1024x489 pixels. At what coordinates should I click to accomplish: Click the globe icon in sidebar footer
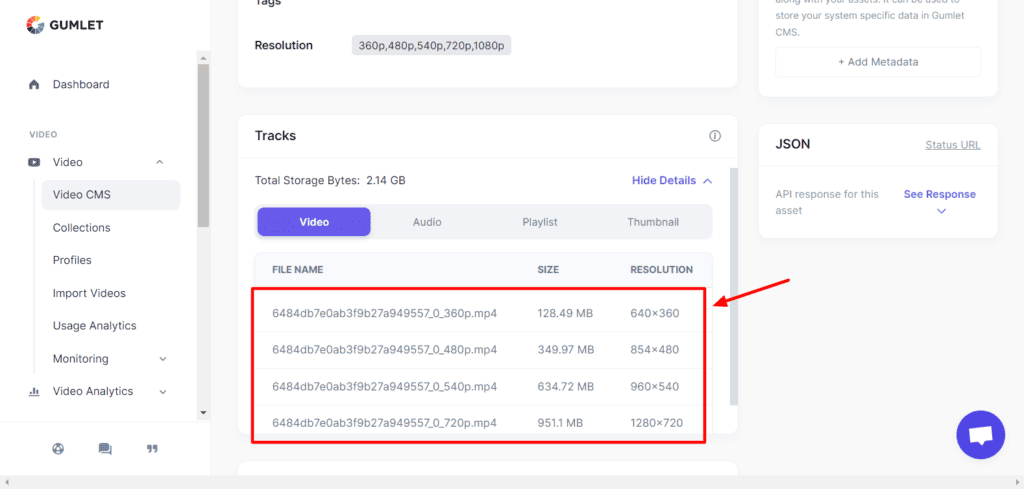(x=58, y=449)
